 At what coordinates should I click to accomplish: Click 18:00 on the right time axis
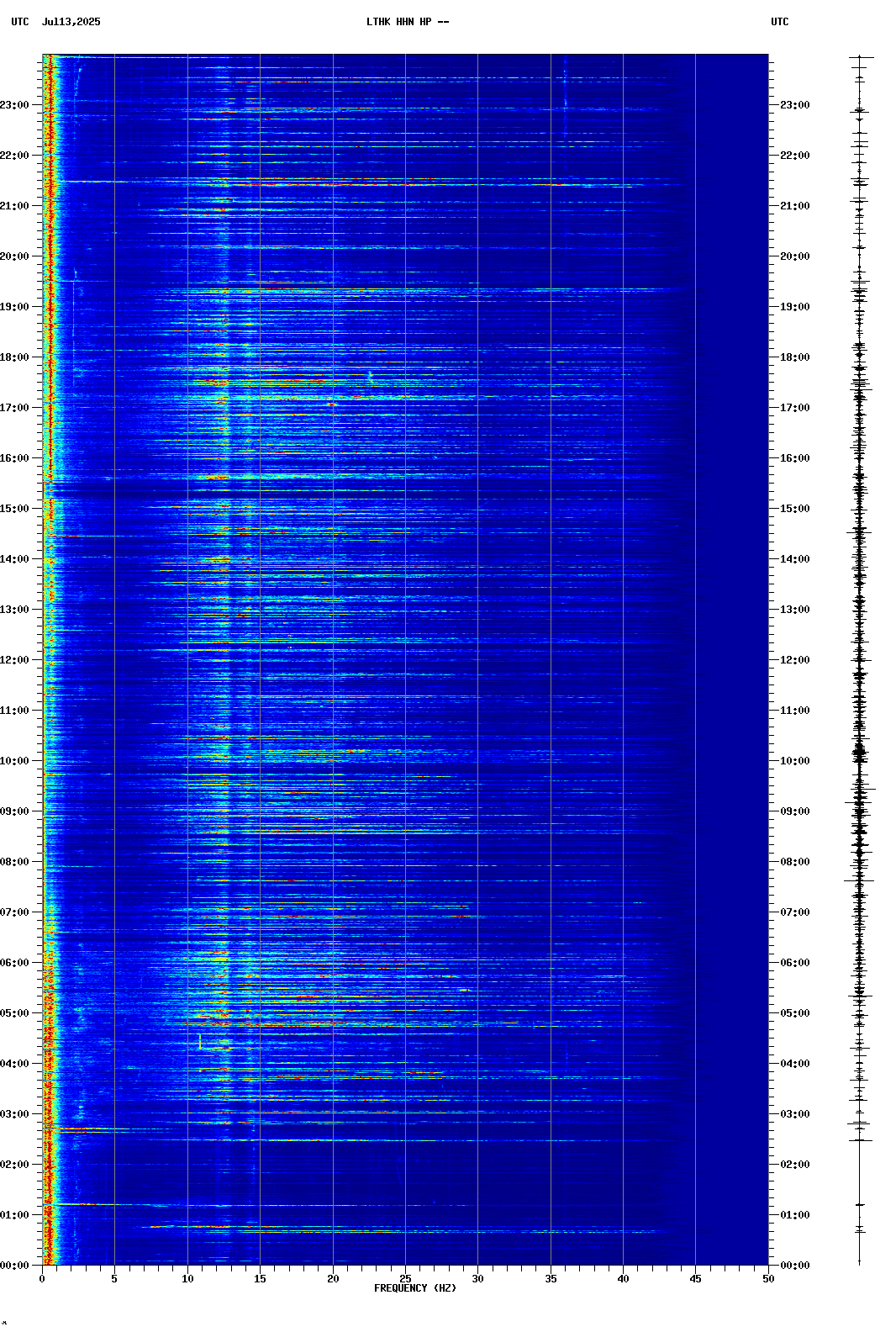coord(795,357)
